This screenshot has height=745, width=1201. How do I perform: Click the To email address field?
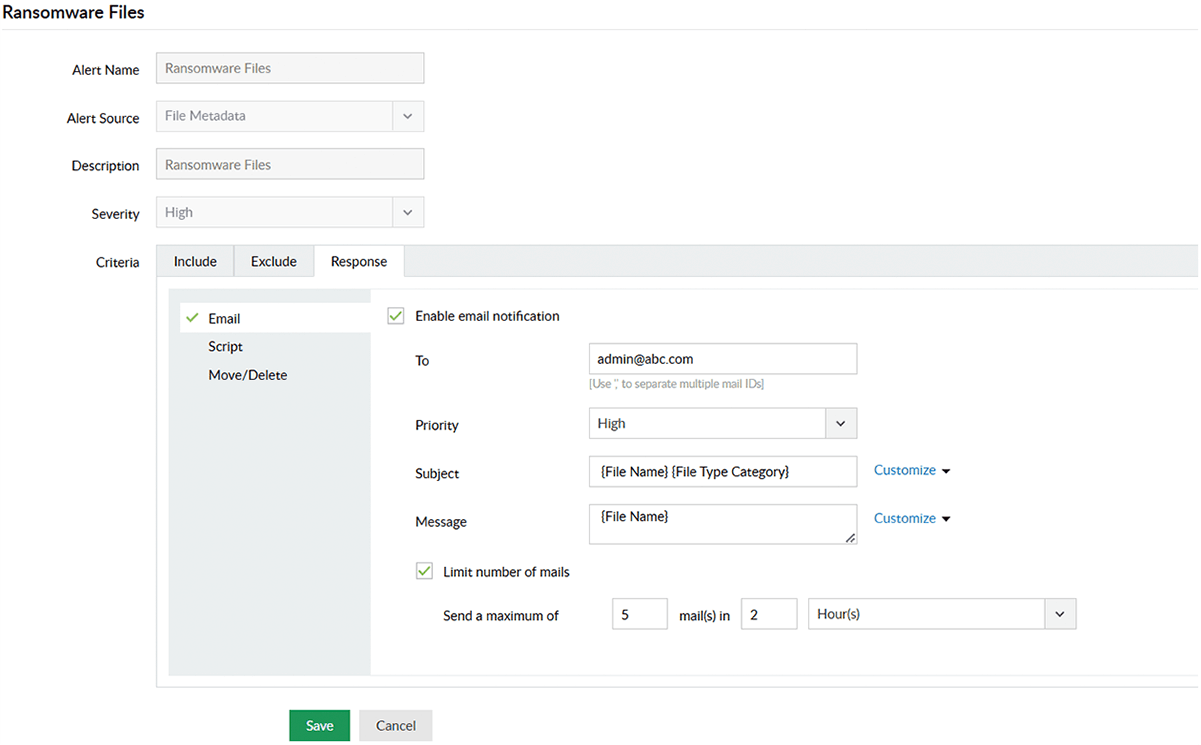tap(722, 359)
